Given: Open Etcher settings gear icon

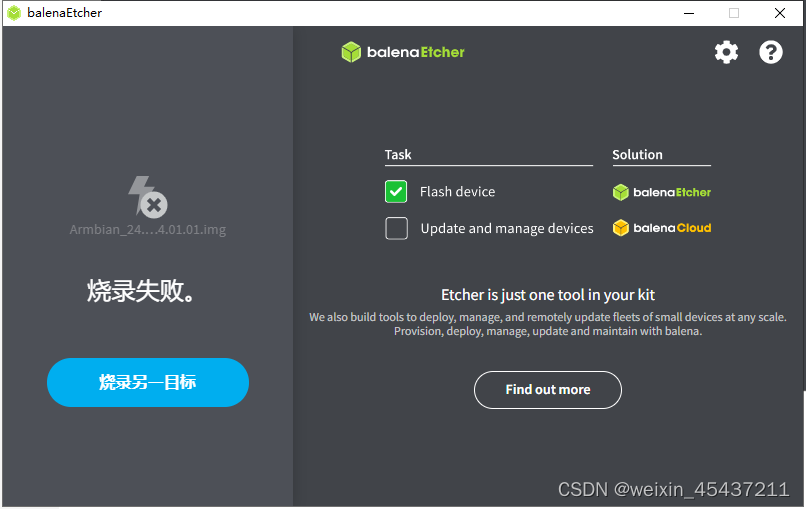Looking at the screenshot, I should 726,52.
